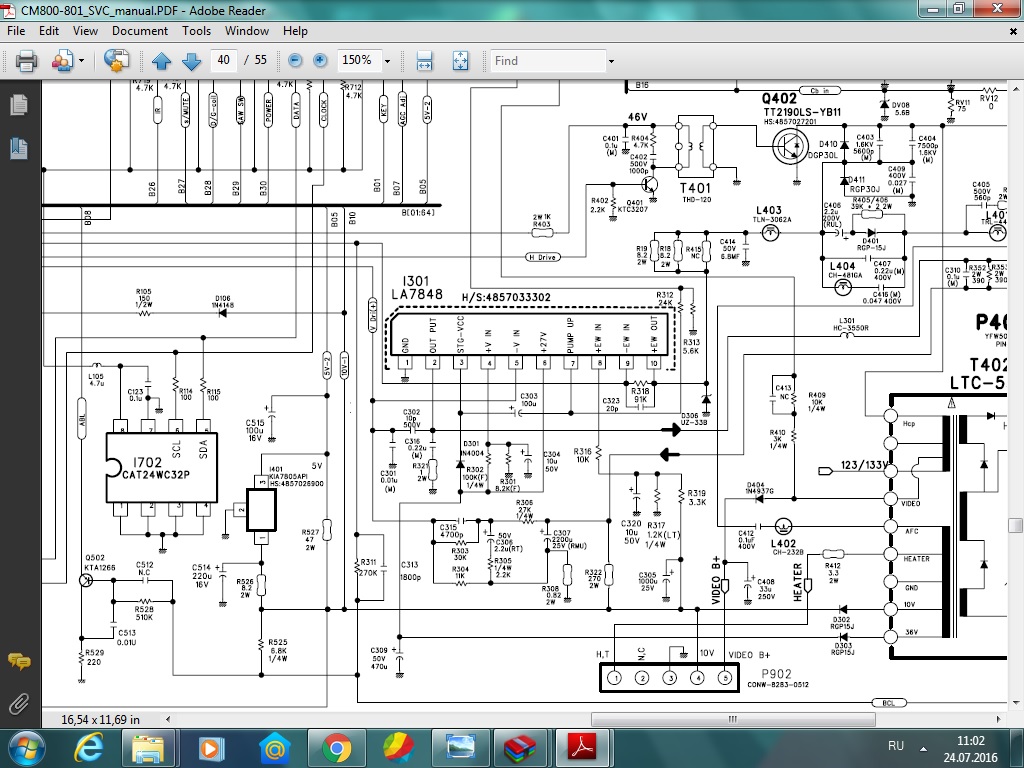Open the Tools menu

click(196, 31)
